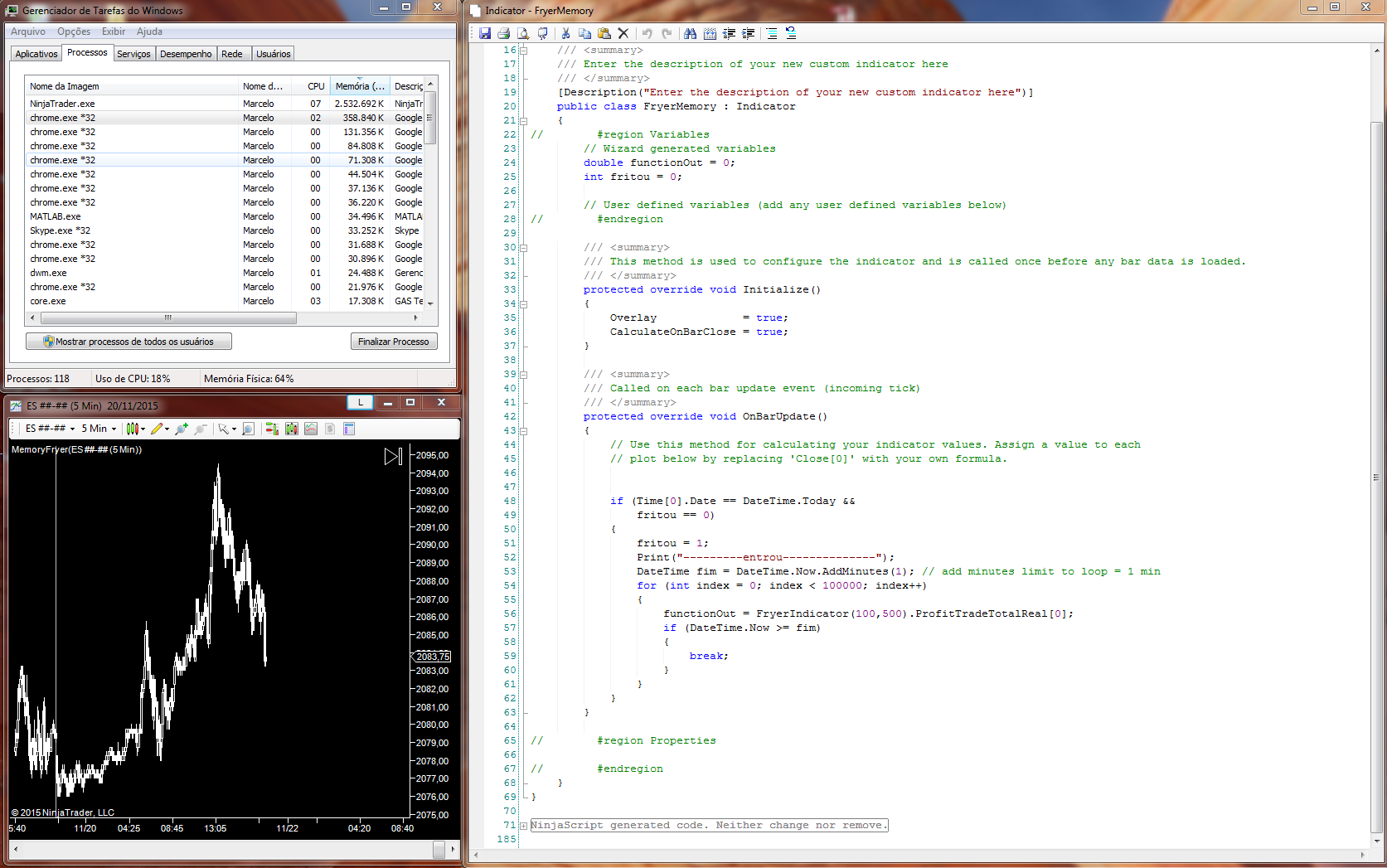Click the jump-to-latest-bar arrow on the chart
The image size is (1387, 868).
click(393, 456)
